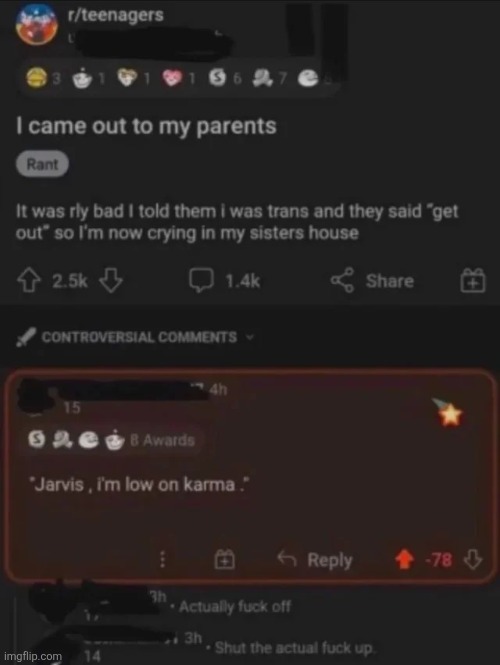500x665 pixels.
Task: Select the Rant post flair
Action: click(42, 164)
